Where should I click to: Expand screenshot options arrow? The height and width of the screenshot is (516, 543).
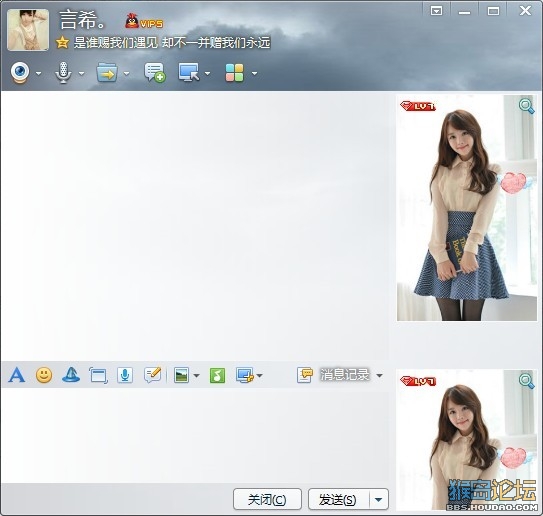(259, 375)
